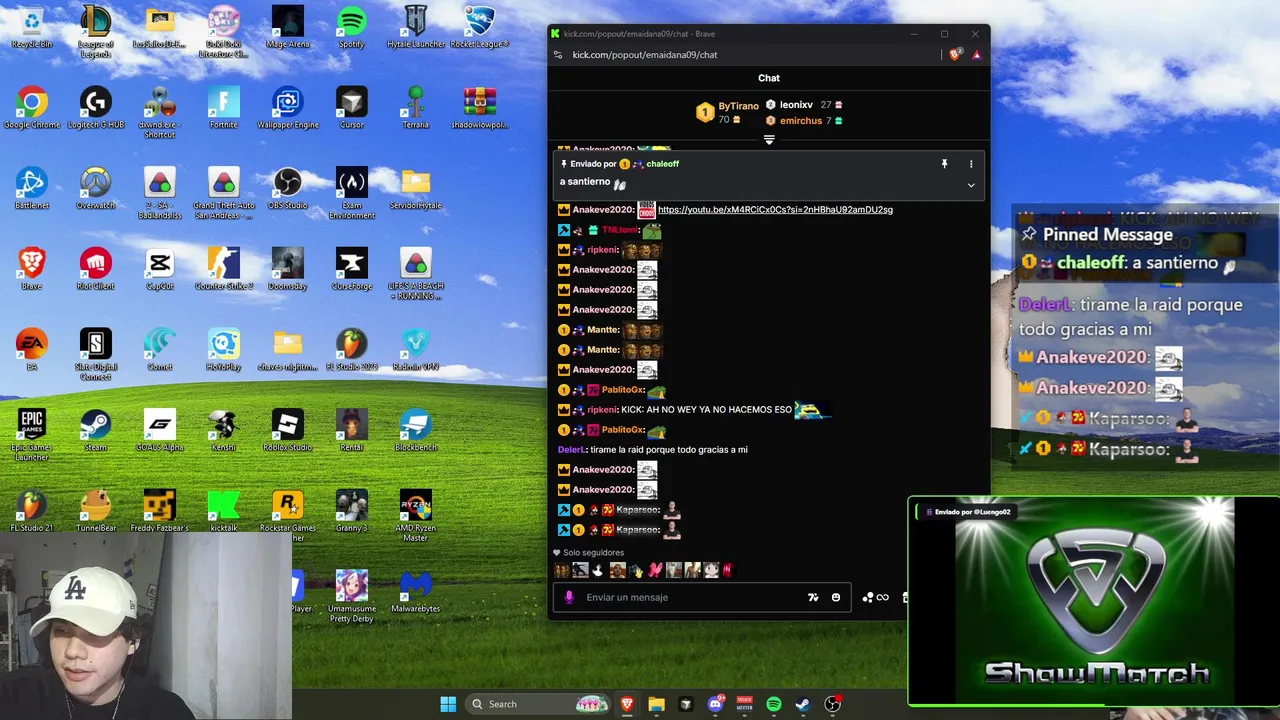Select the Rocket League desktop shortcut
The image size is (1280, 720).
click(x=479, y=28)
